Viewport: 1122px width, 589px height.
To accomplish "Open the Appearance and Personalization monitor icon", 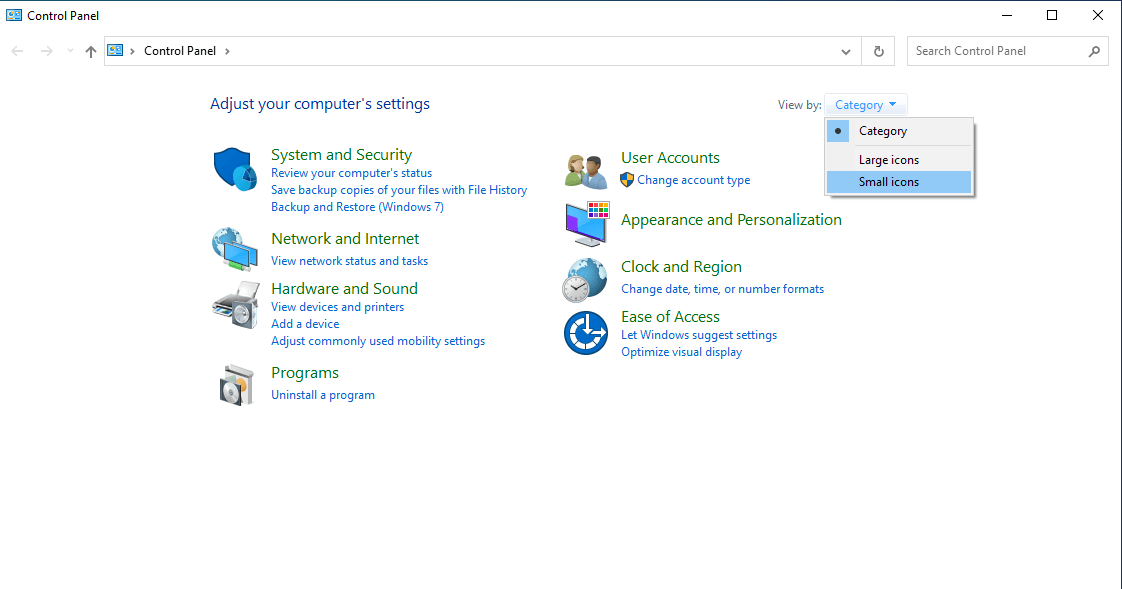I will [587, 224].
